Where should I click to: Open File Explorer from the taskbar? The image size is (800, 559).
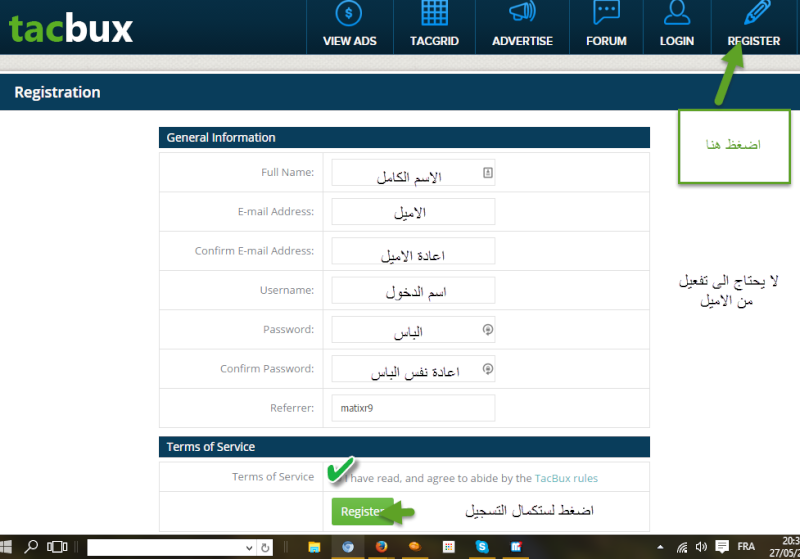point(314,547)
